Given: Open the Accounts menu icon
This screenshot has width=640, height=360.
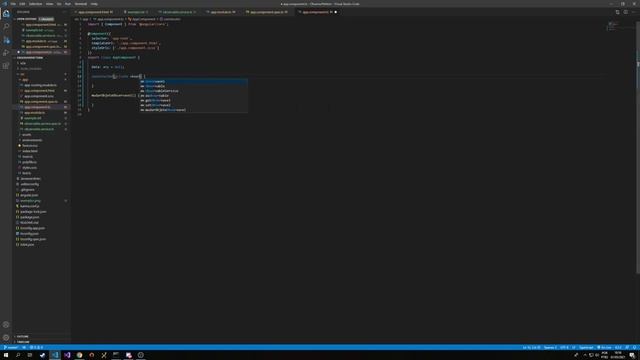Looking at the screenshot, I should coord(6,325).
